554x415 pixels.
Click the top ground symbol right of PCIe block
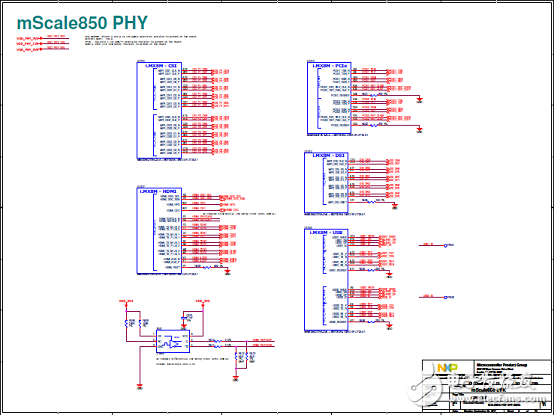coord(420,100)
